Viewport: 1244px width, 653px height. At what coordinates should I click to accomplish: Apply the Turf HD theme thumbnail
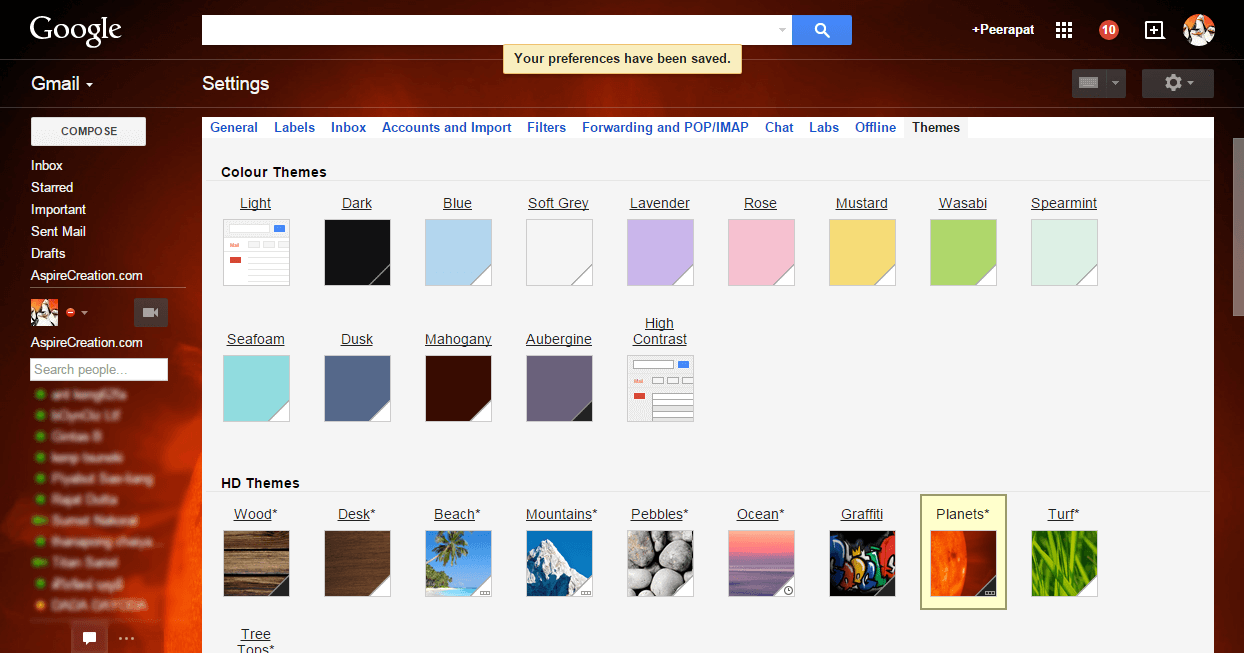click(1064, 563)
